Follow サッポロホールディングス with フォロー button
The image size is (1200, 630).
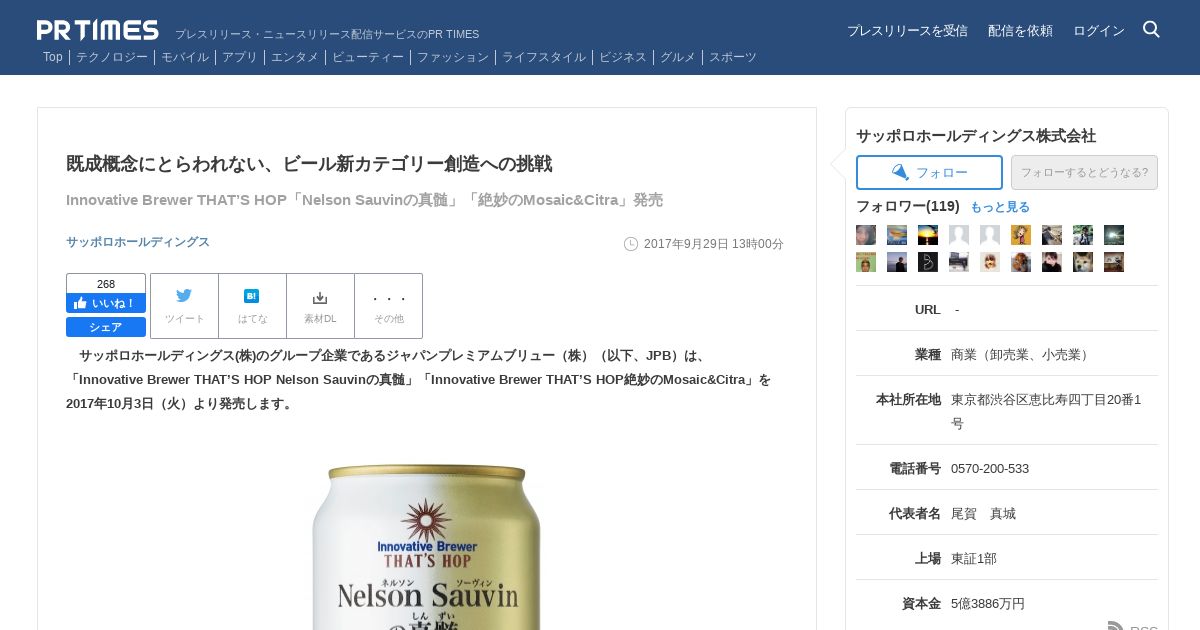click(x=929, y=172)
